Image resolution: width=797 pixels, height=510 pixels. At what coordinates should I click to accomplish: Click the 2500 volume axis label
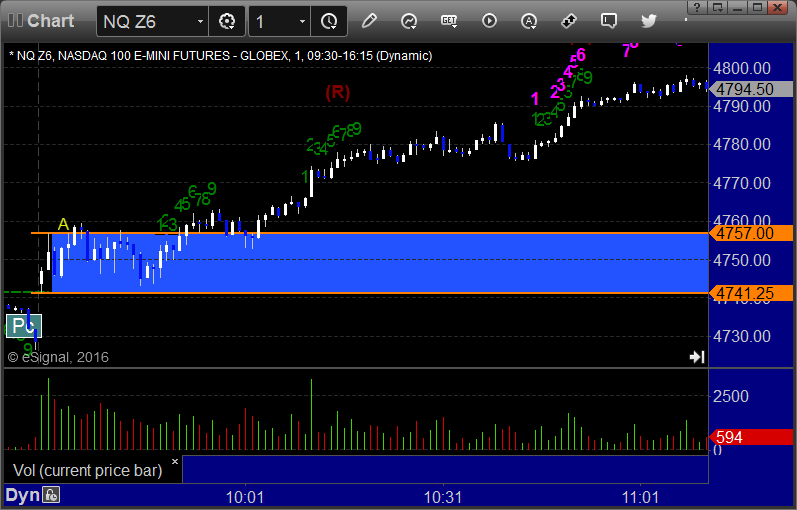tap(730, 396)
